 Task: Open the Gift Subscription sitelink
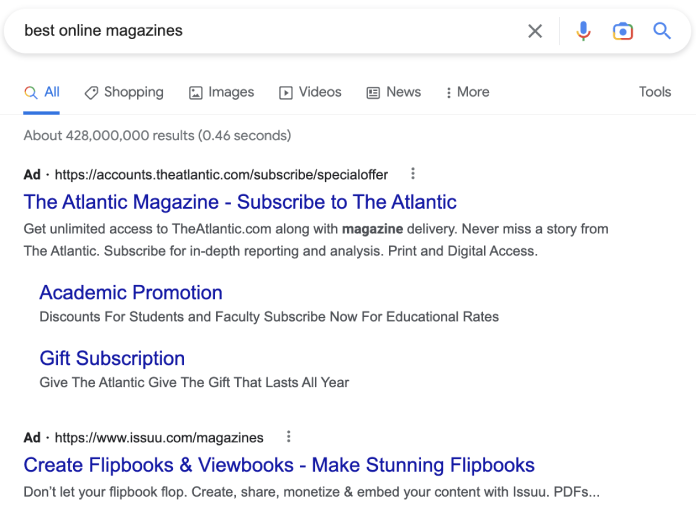point(112,358)
